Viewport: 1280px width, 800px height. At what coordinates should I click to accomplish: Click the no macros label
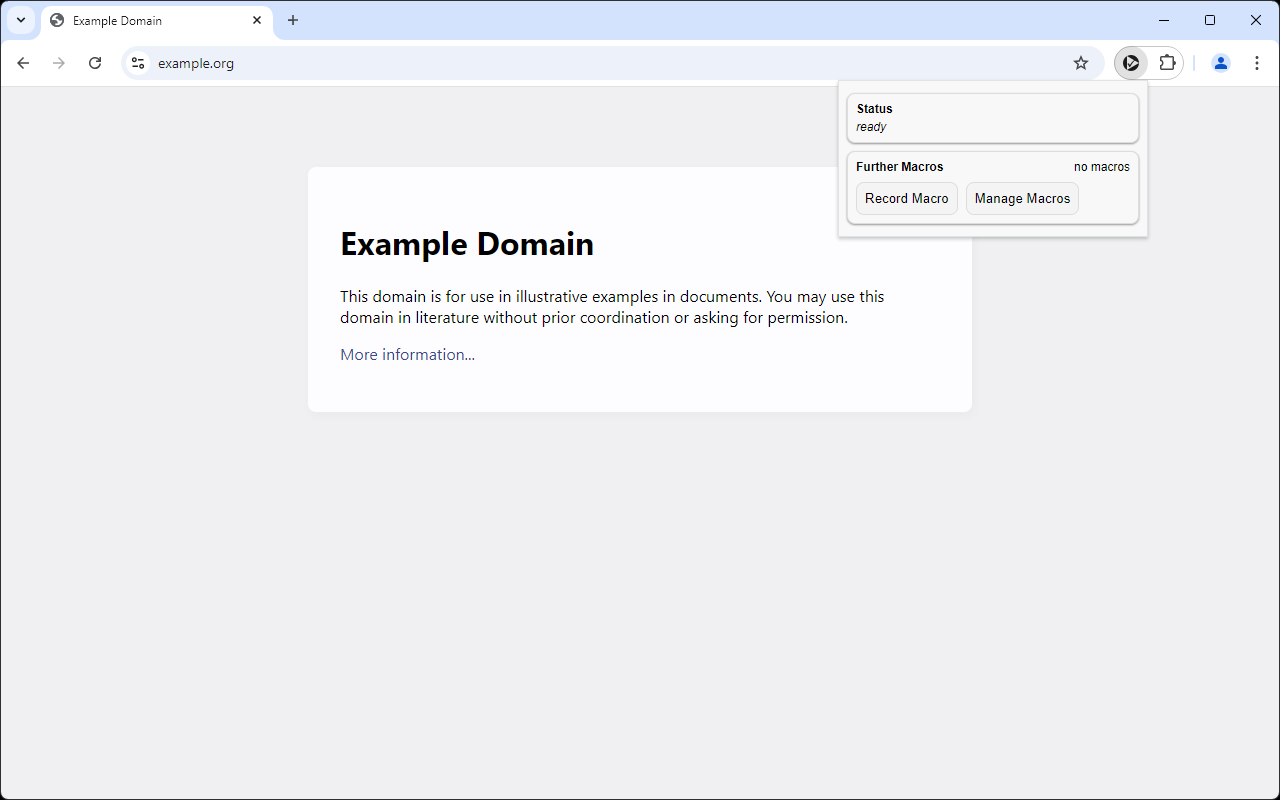[1101, 167]
